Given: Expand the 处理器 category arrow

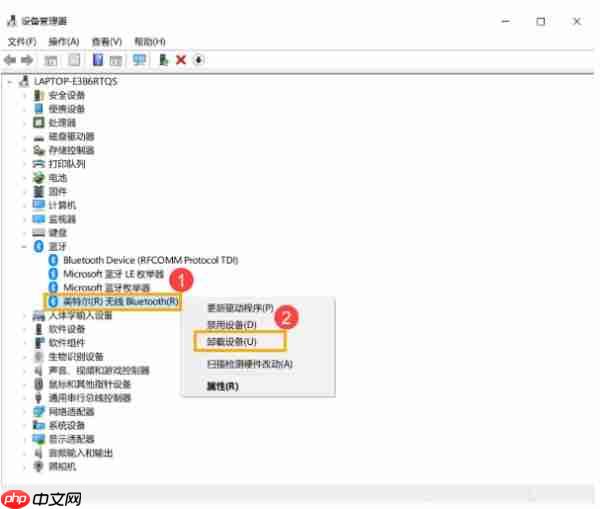Looking at the screenshot, I should [x=24, y=123].
